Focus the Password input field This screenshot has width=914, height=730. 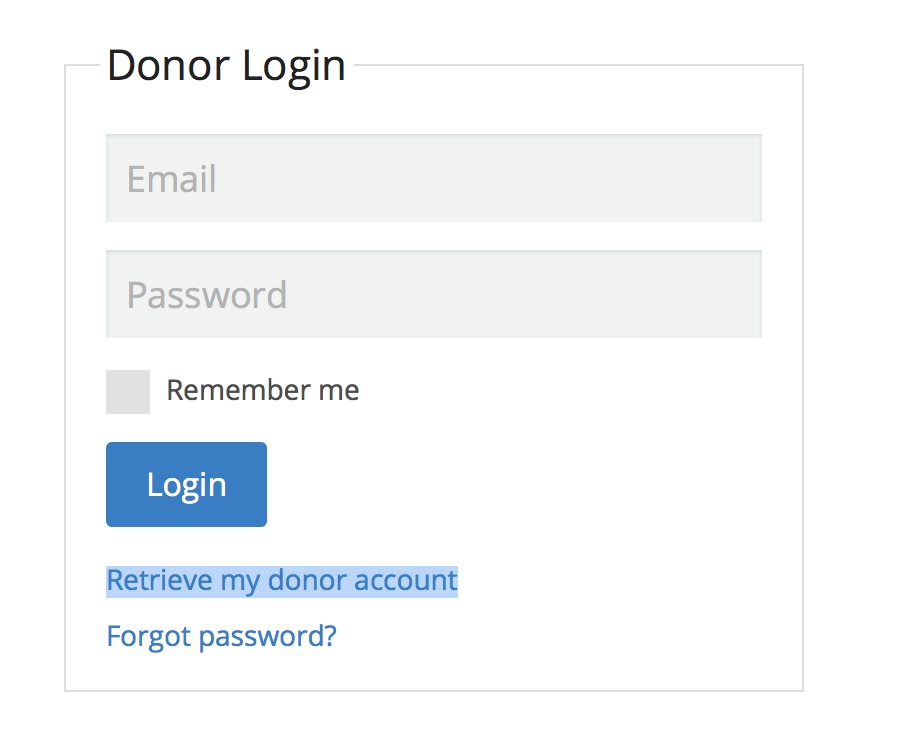433,294
